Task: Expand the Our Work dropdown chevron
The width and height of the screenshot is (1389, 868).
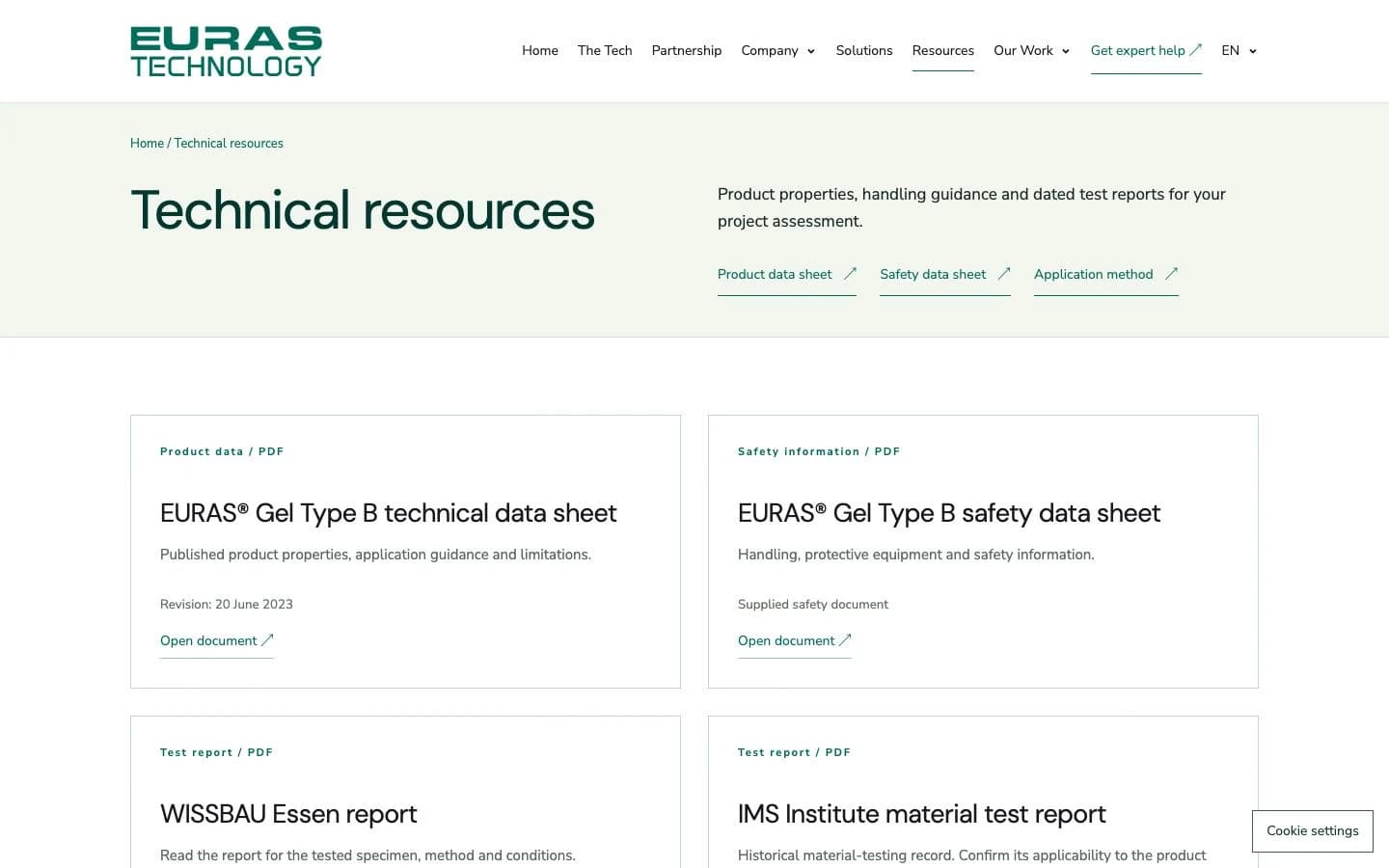Action: [x=1066, y=51]
